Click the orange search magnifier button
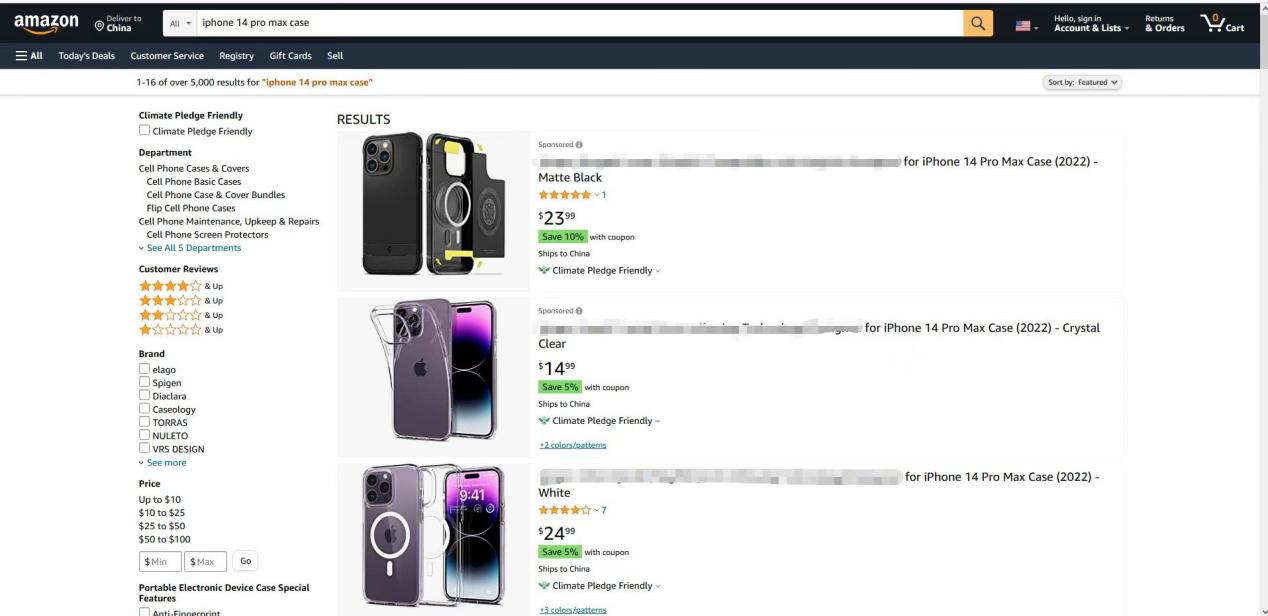This screenshot has width=1268, height=616. click(x=978, y=23)
